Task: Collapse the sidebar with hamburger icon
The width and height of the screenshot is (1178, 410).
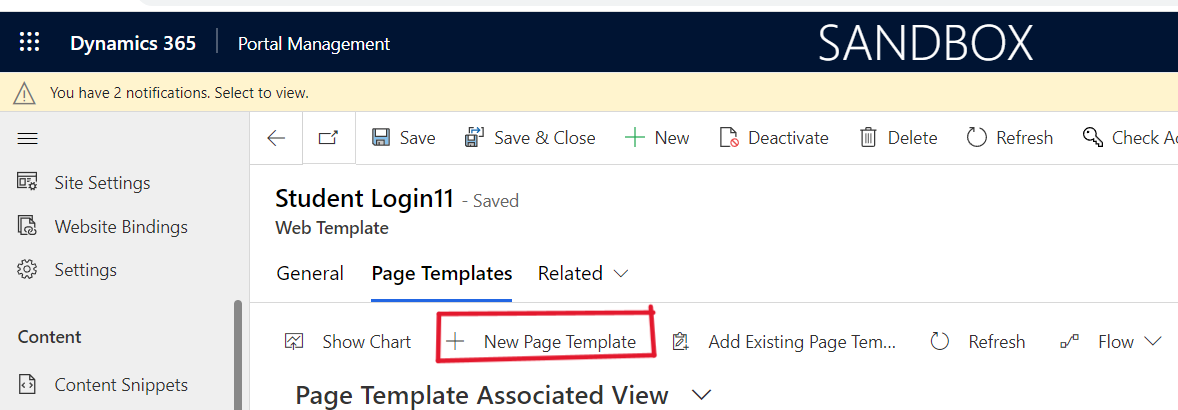Action: pos(28,139)
